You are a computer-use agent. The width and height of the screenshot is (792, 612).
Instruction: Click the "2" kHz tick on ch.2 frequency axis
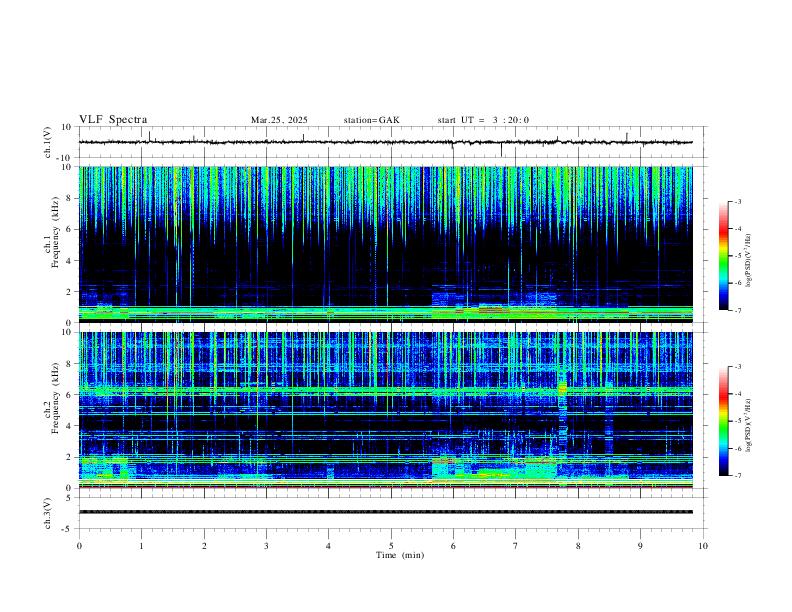70,457
